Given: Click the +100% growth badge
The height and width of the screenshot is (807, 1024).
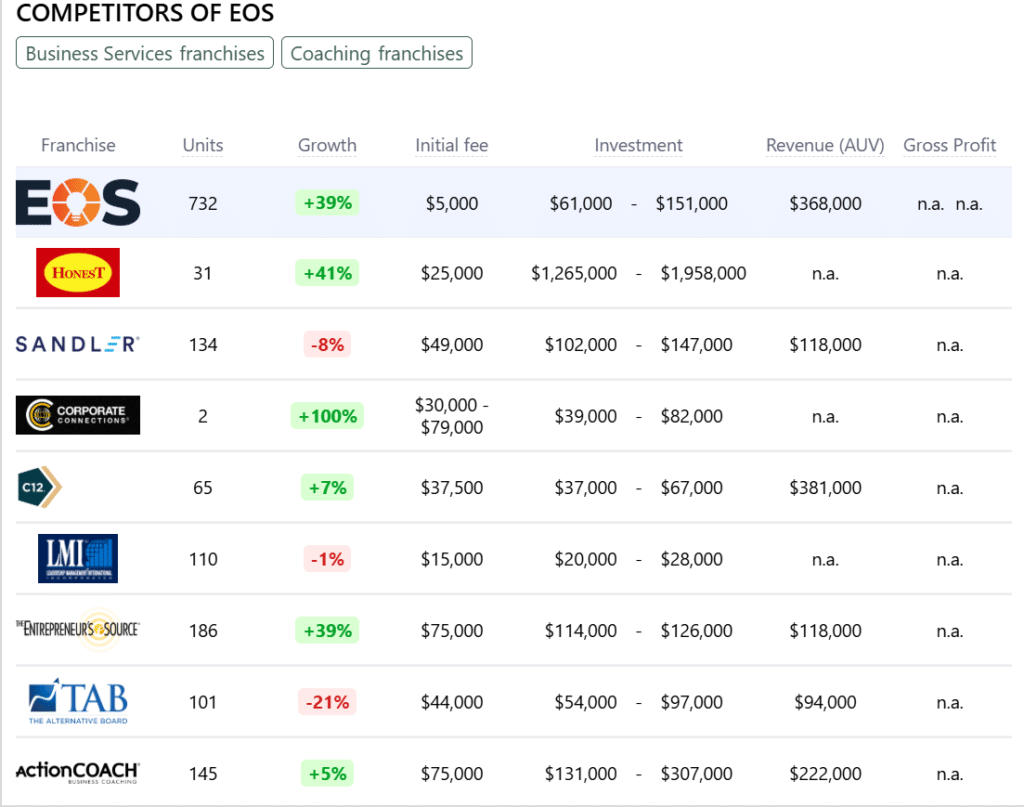Looking at the screenshot, I should pos(327,416).
